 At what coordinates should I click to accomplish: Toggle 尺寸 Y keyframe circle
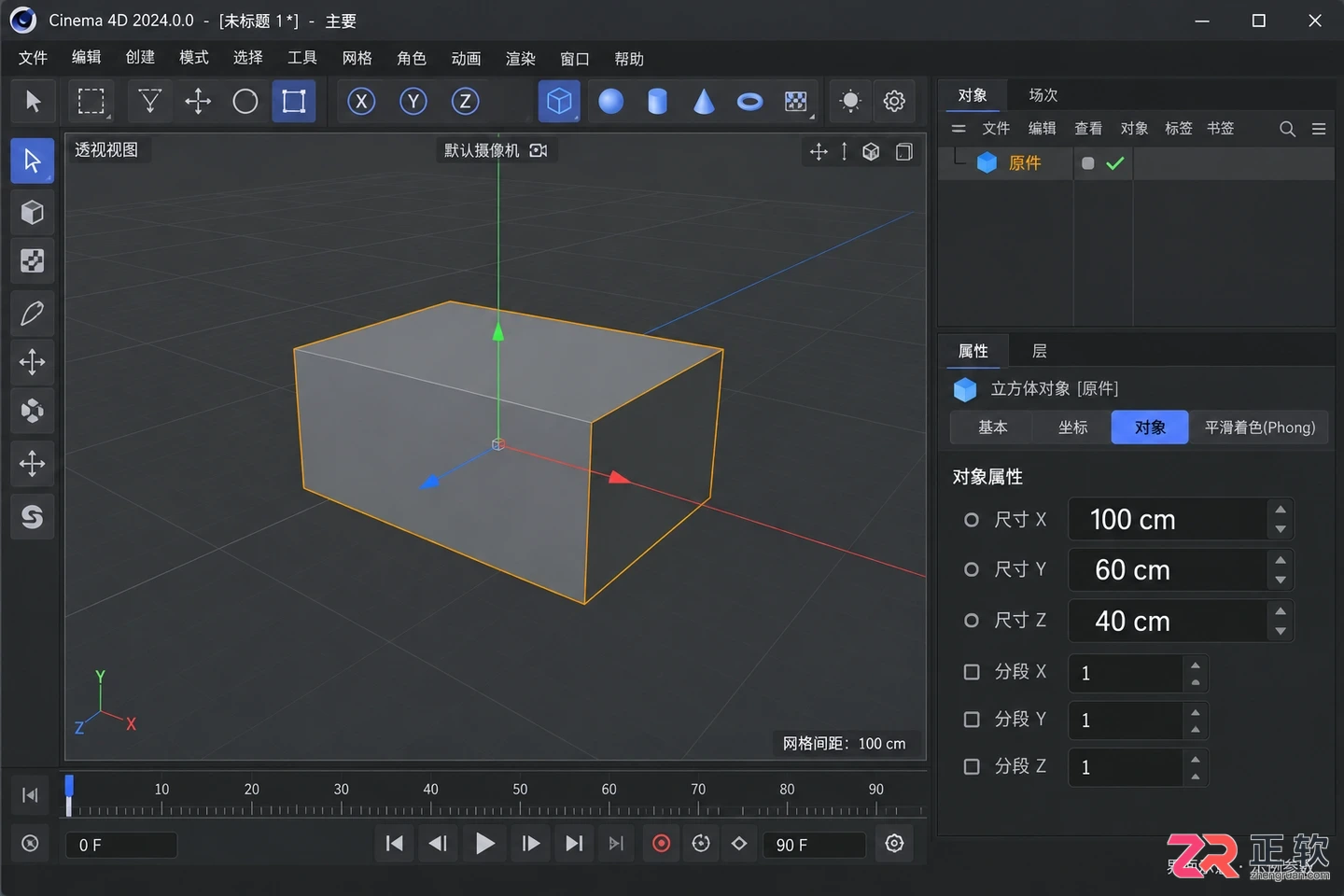(972, 569)
